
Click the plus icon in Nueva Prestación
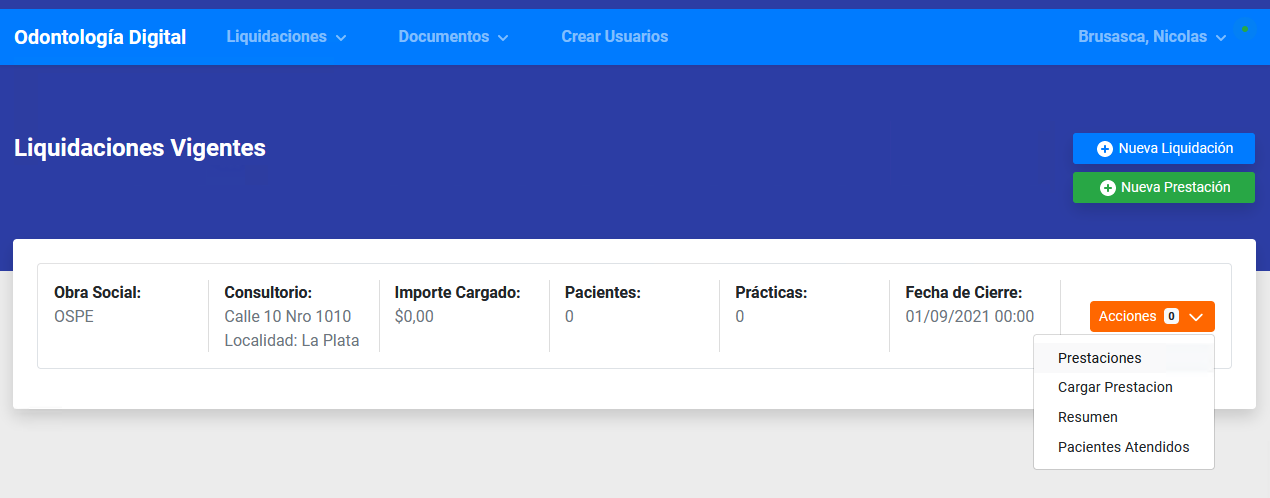1107,188
